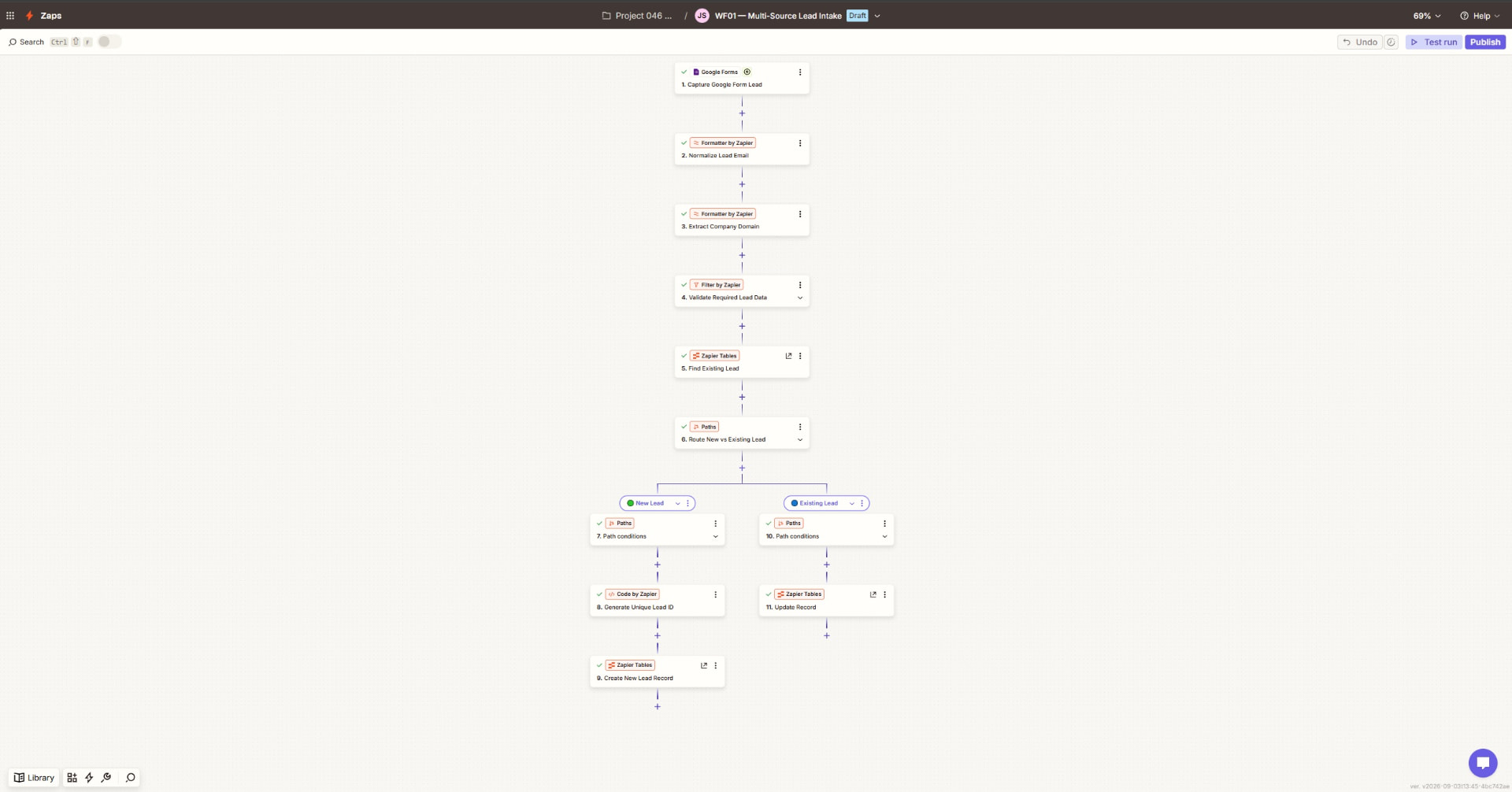Click the Zaps home label
Image resolution: width=1512 pixels, height=792 pixels.
click(51, 16)
